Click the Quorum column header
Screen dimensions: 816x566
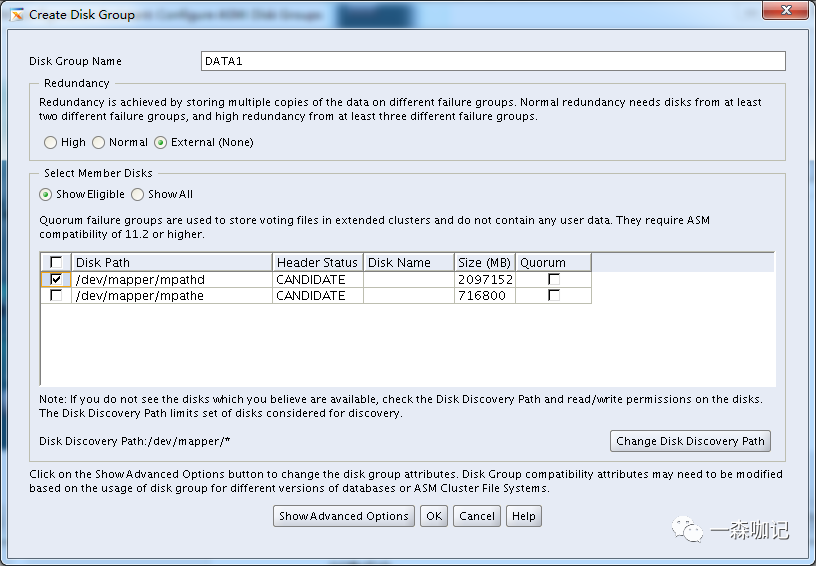coord(553,262)
